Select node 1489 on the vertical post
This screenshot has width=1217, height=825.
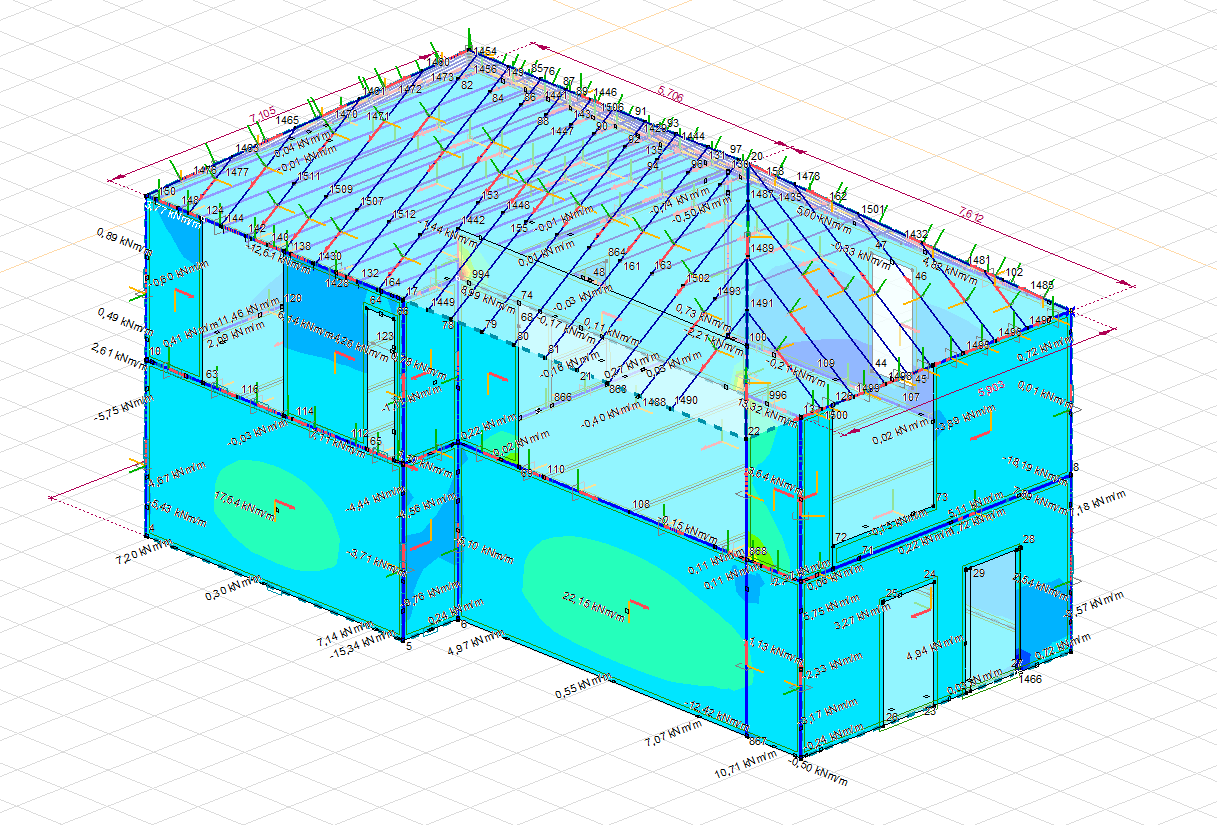[x=763, y=248]
